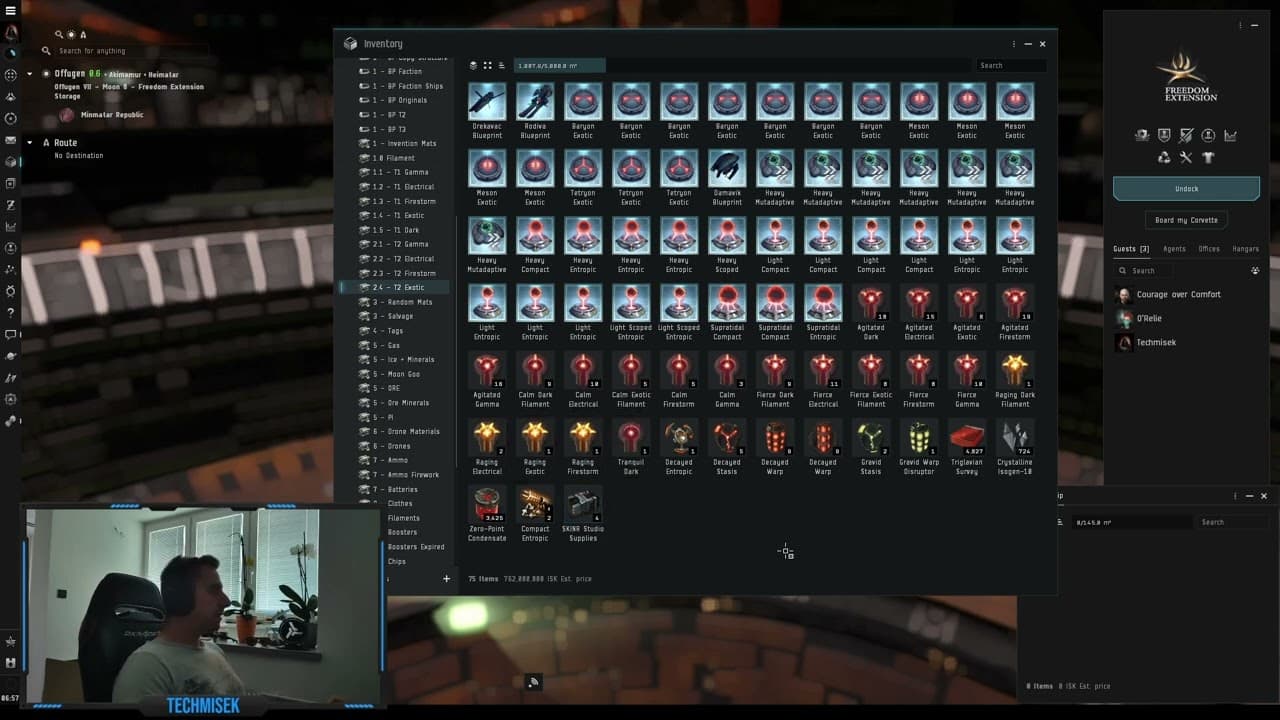
Task: Open the Inventory cube icon in sidebar
Action: 10,162
